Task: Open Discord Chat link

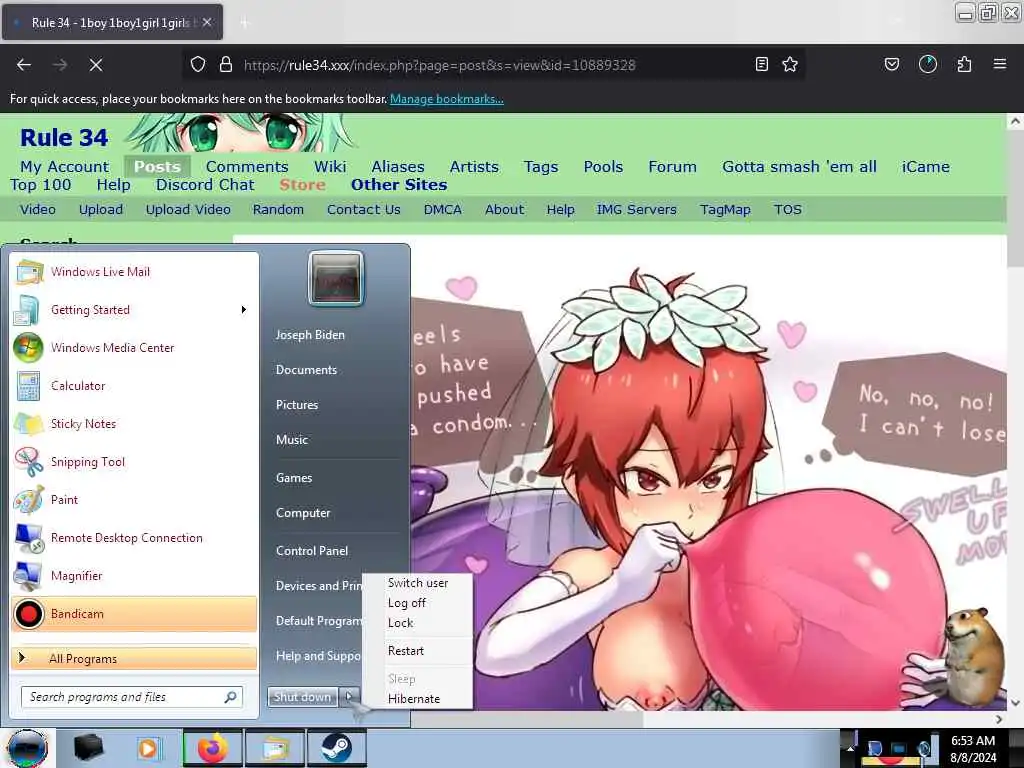Action: click(x=205, y=185)
